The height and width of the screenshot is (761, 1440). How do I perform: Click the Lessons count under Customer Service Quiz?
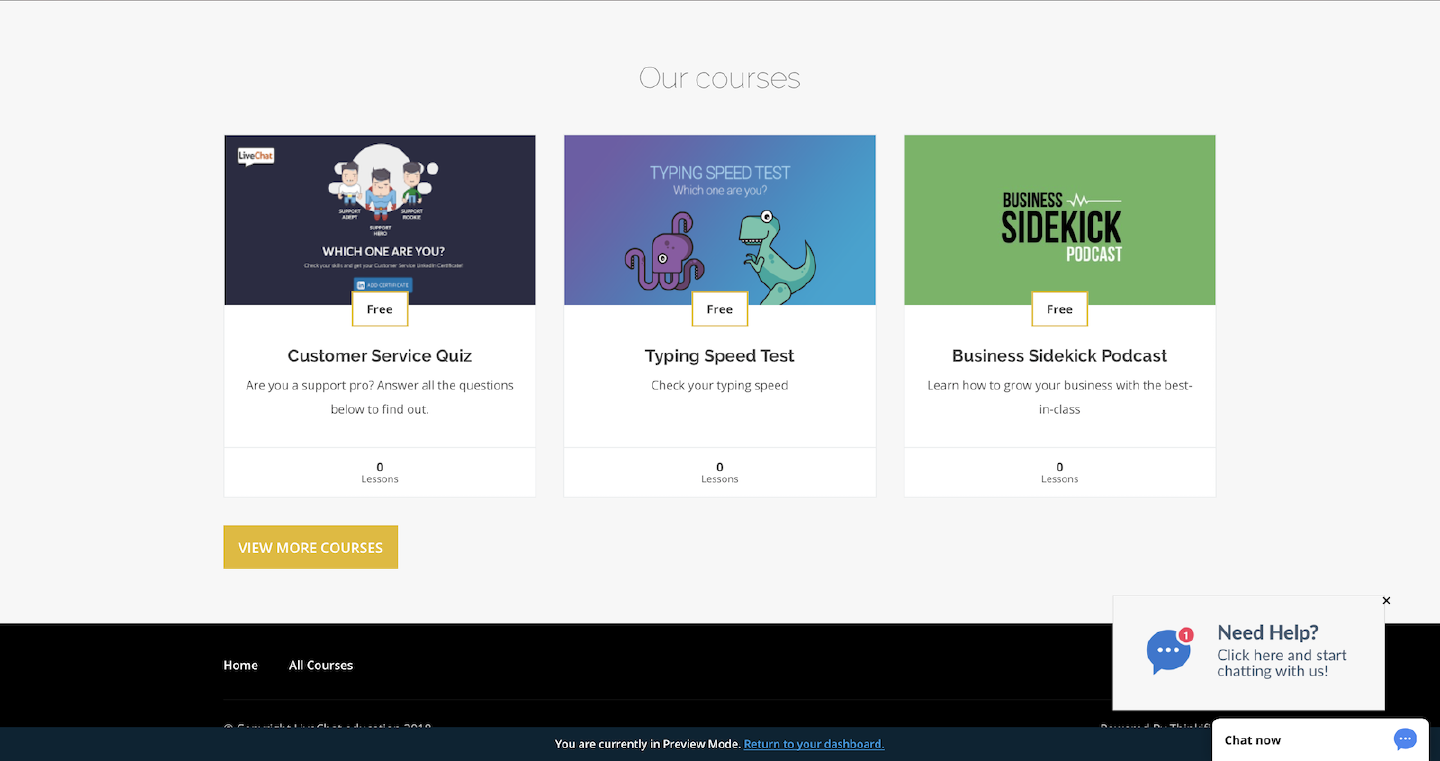380,472
